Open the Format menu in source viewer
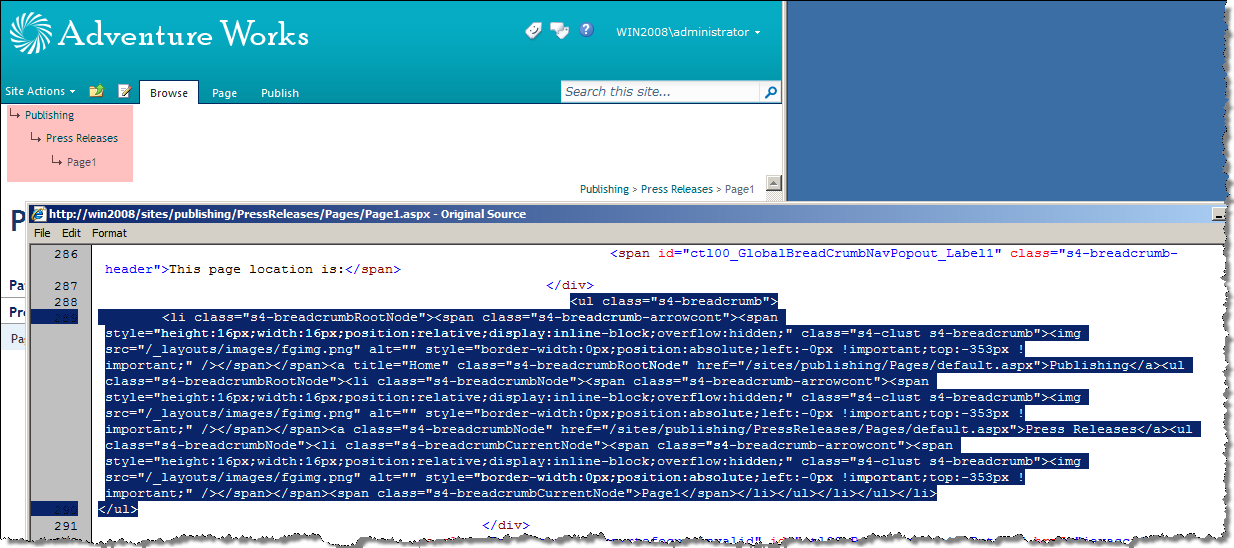Image resolution: width=1234 pixels, height=548 pixels. pos(109,233)
